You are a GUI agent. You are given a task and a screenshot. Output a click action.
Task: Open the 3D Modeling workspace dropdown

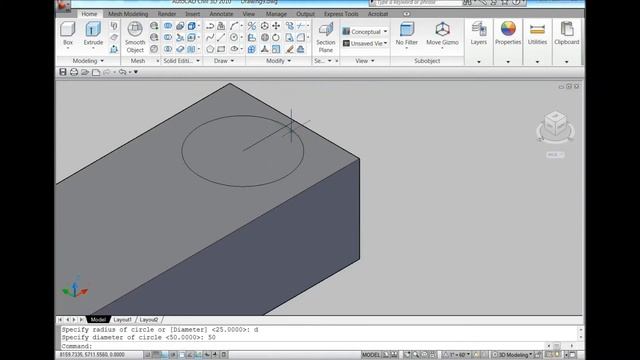click(x=512, y=355)
